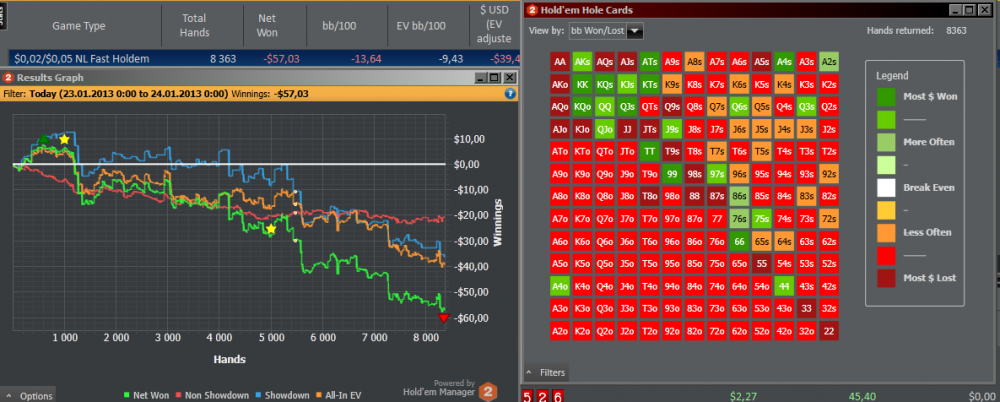Click the Hold'em Manager 2 logo
This screenshot has height=402, width=1000.
pyautogui.click(x=488, y=391)
